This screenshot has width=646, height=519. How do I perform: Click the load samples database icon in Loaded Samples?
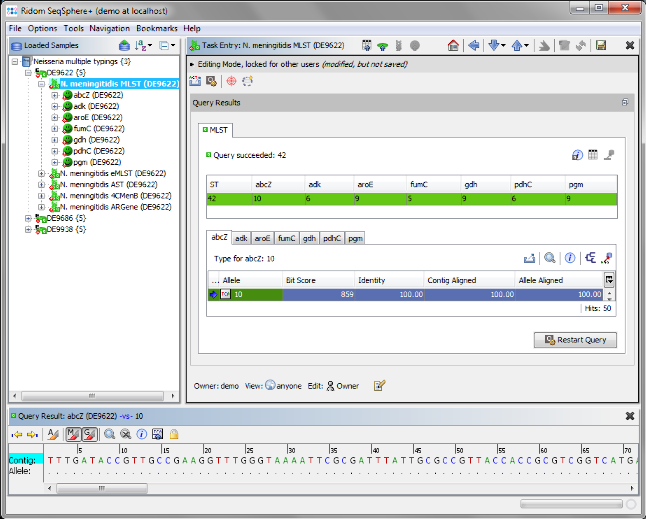point(124,45)
